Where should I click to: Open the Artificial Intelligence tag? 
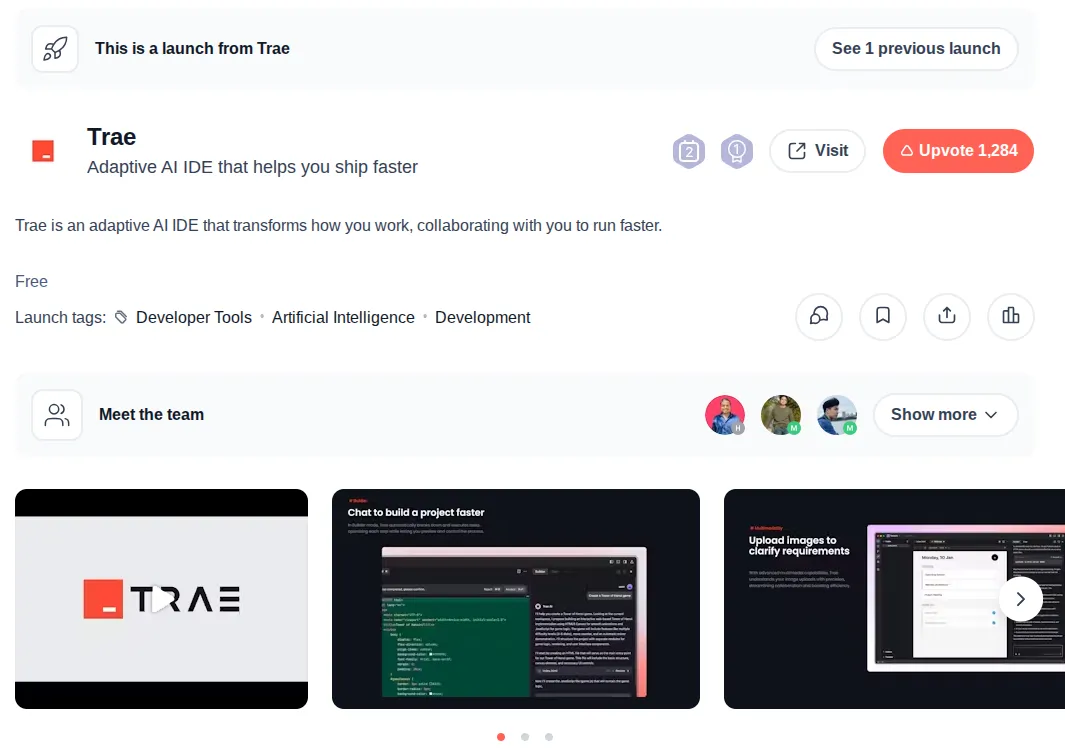[343, 317]
